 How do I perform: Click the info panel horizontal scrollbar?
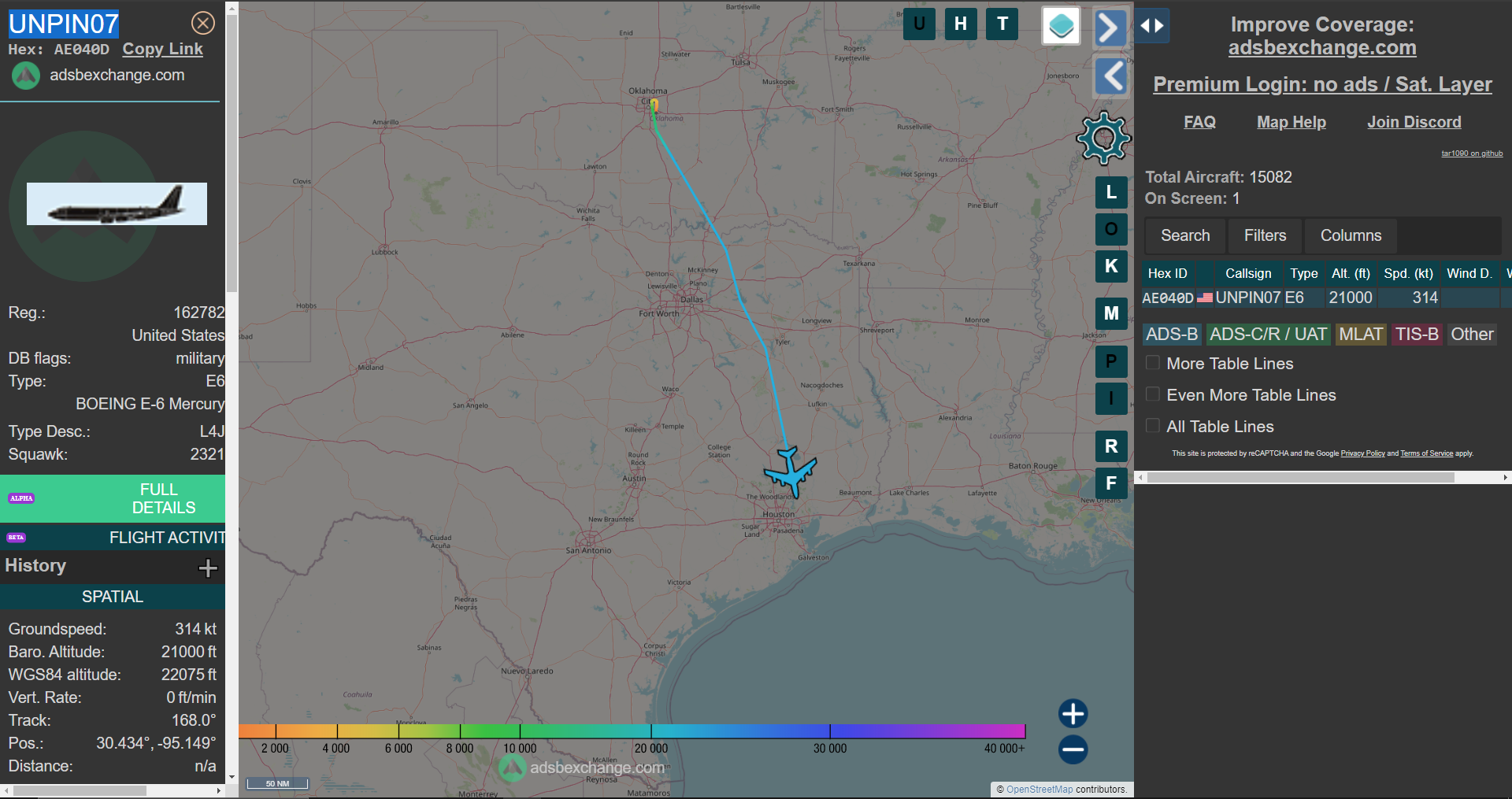(79, 790)
